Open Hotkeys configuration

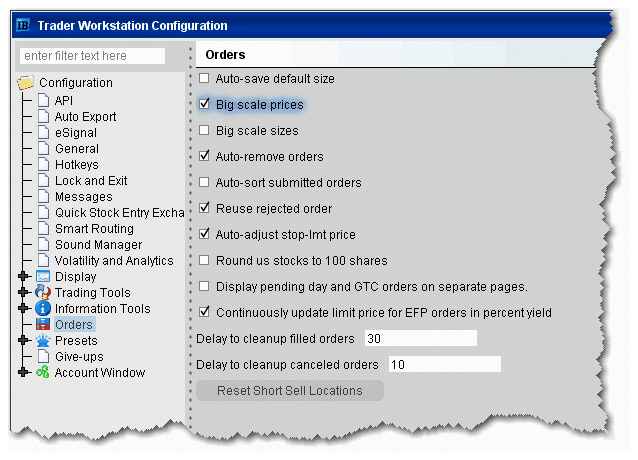coord(77,165)
